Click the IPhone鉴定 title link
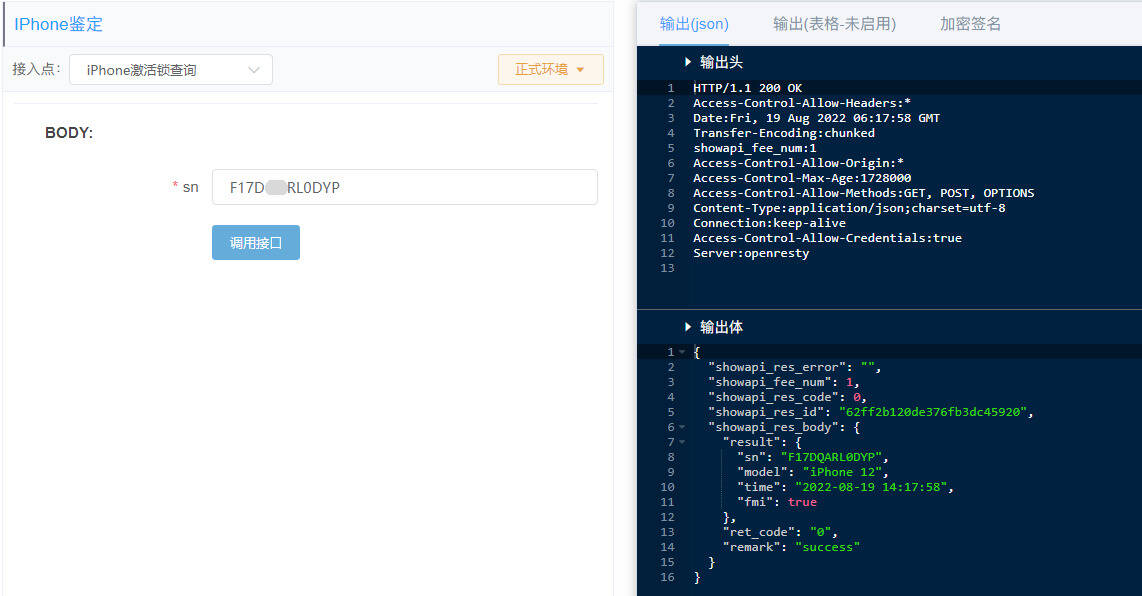The image size is (1142, 596). (58, 24)
